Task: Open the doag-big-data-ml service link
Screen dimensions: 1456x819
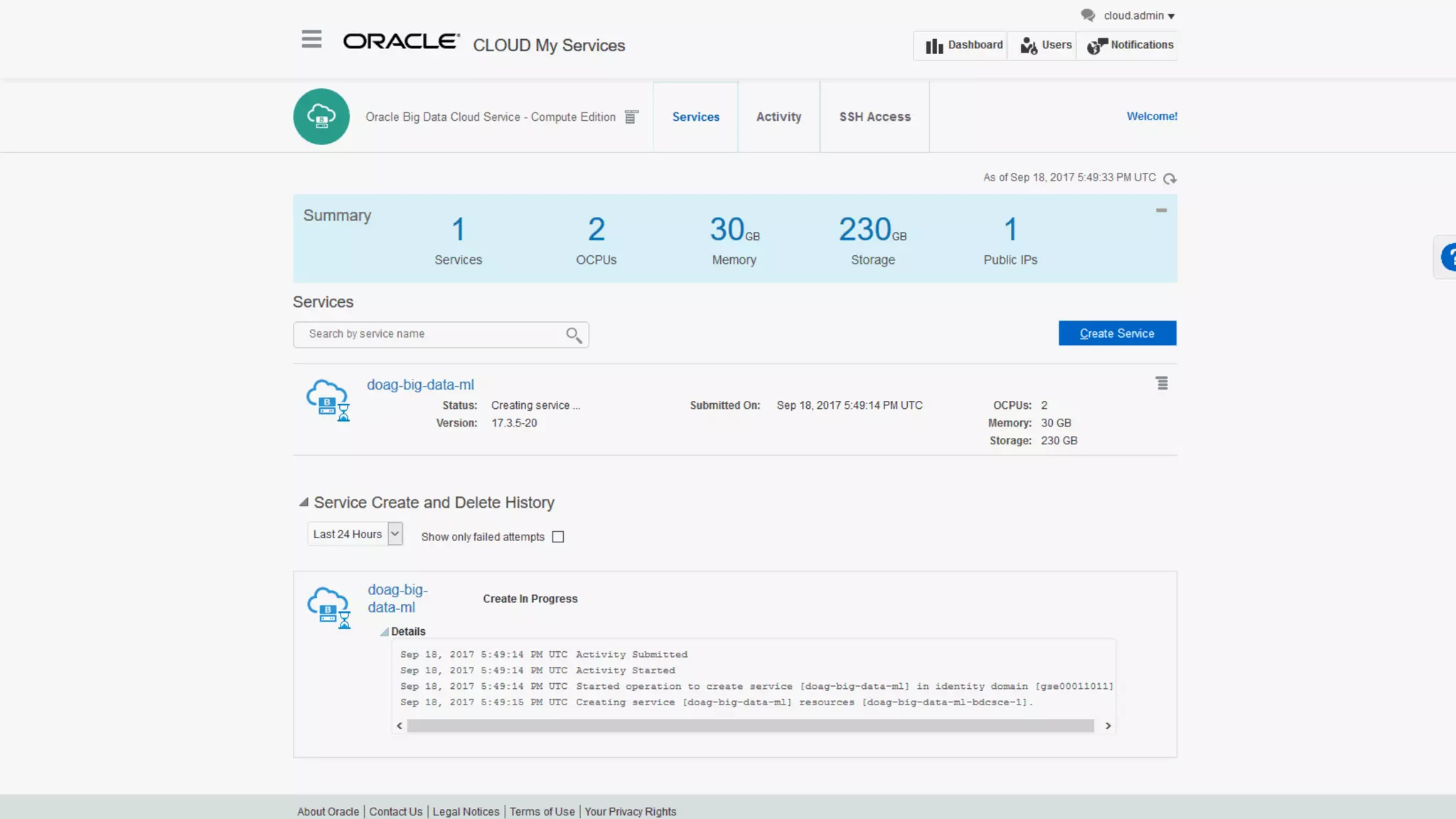Action: click(x=420, y=385)
